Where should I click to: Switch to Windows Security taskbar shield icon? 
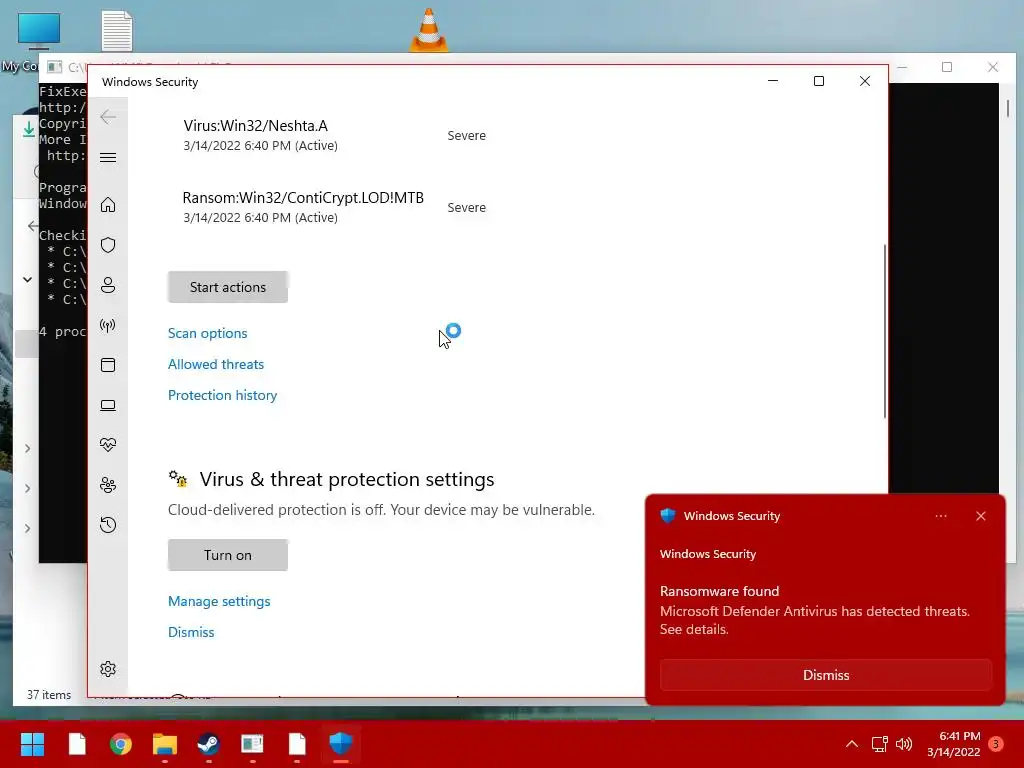pos(341,744)
